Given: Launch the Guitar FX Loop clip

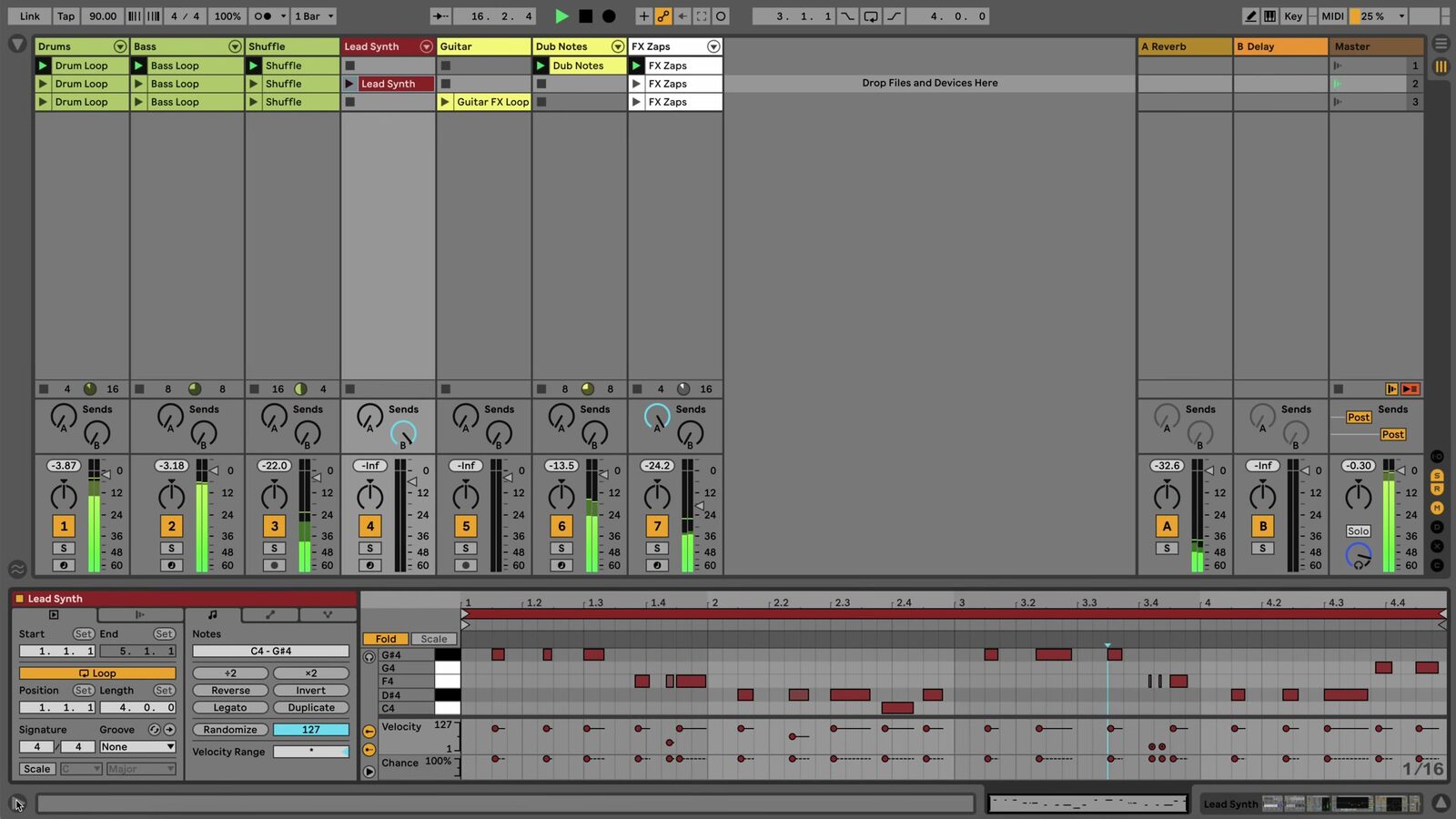Looking at the screenshot, I should point(445,102).
